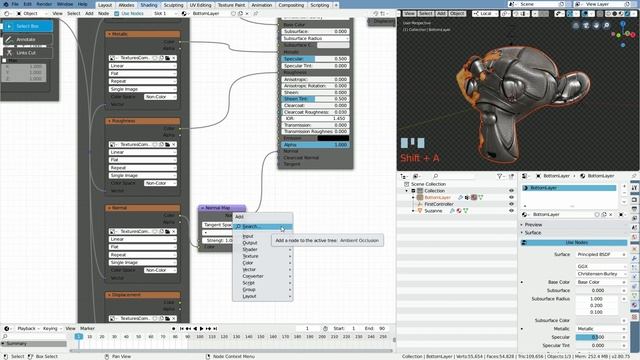
Task: Click the zoom magnifier gizmo in viewport
Action: 606,25
